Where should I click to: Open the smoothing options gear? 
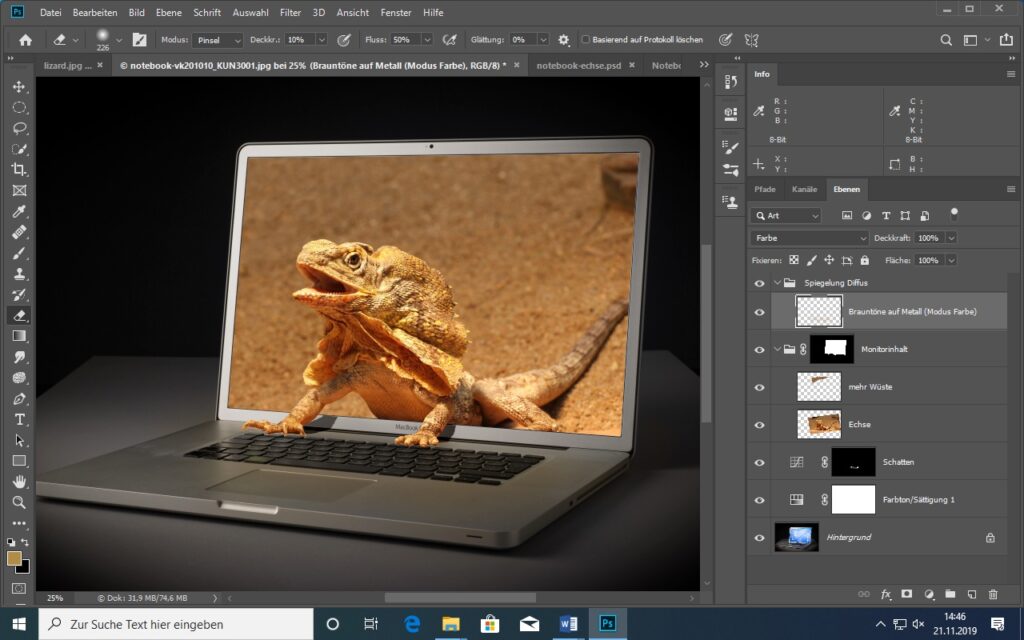(564, 40)
